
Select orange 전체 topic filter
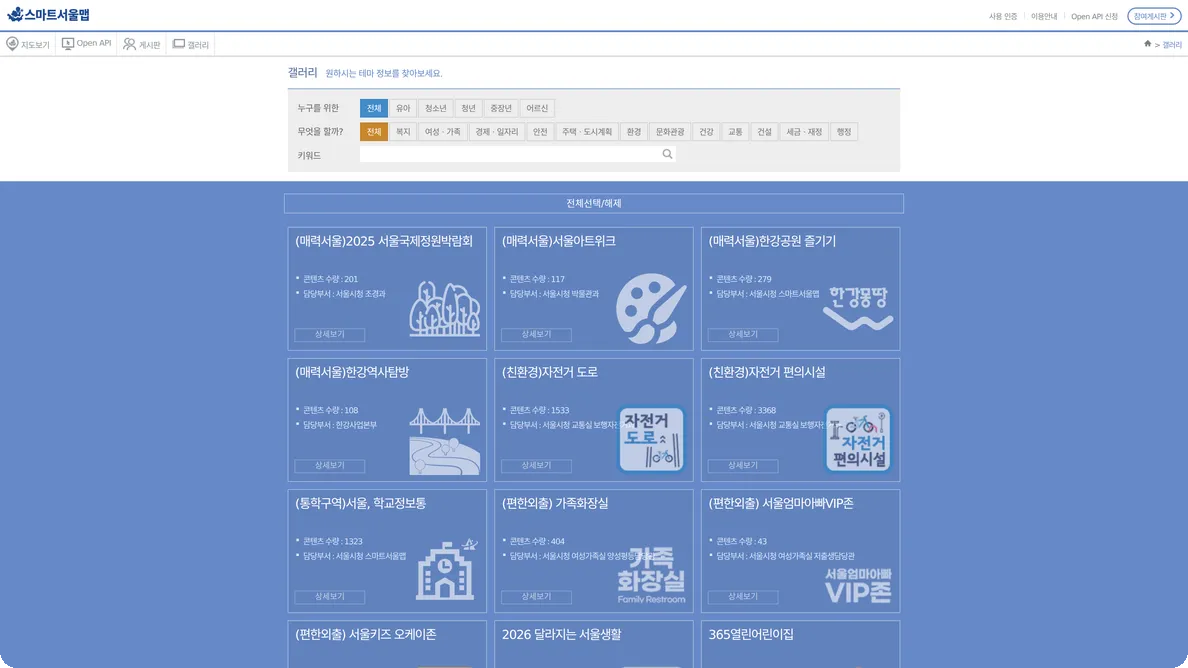374,132
